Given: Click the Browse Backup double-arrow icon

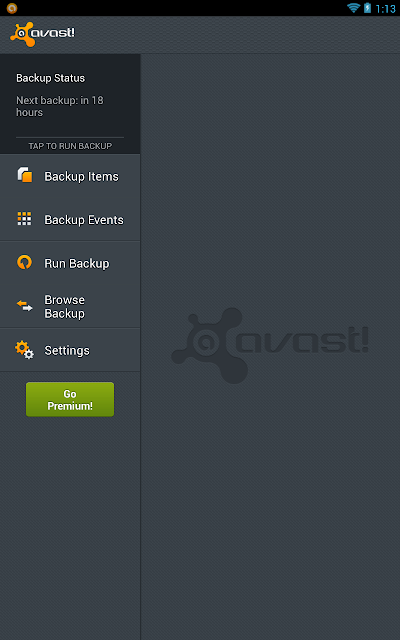Looking at the screenshot, I should [24, 306].
